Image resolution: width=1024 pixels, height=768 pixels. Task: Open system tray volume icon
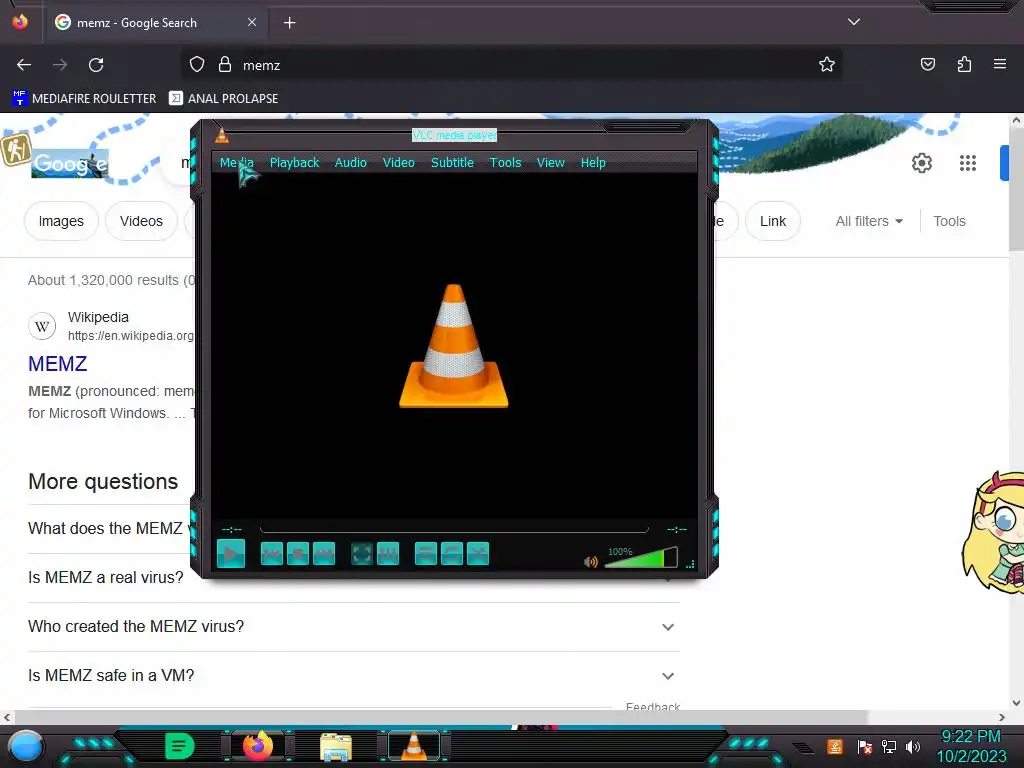tap(912, 746)
